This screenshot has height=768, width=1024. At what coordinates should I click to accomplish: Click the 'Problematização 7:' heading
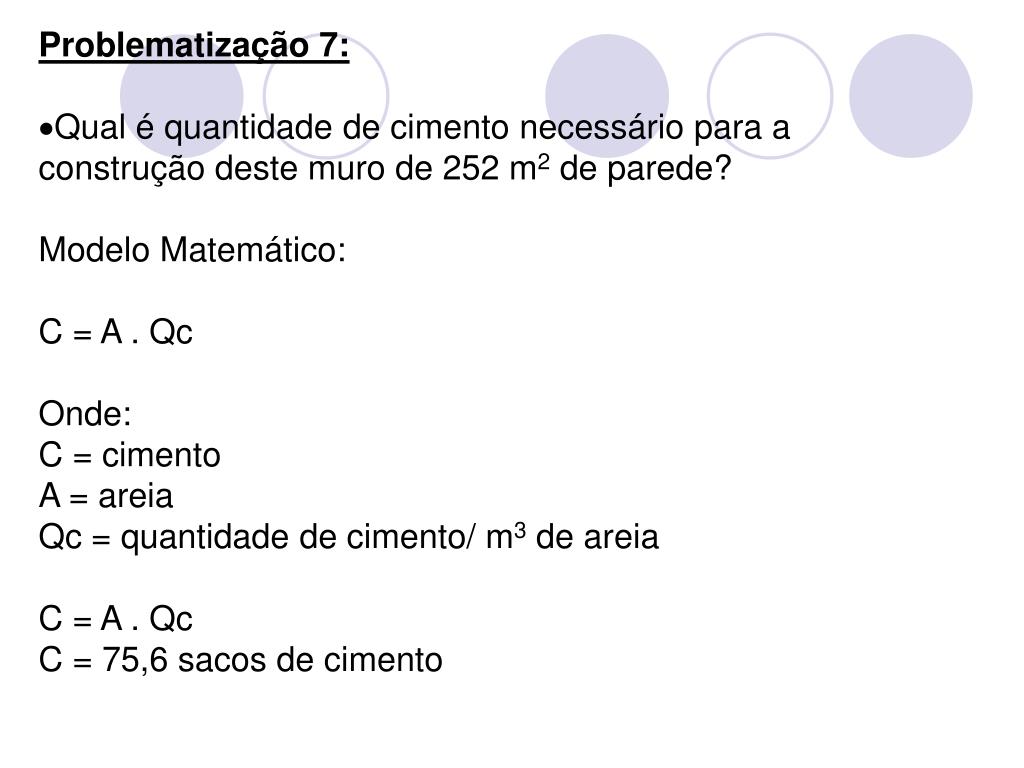click(194, 46)
